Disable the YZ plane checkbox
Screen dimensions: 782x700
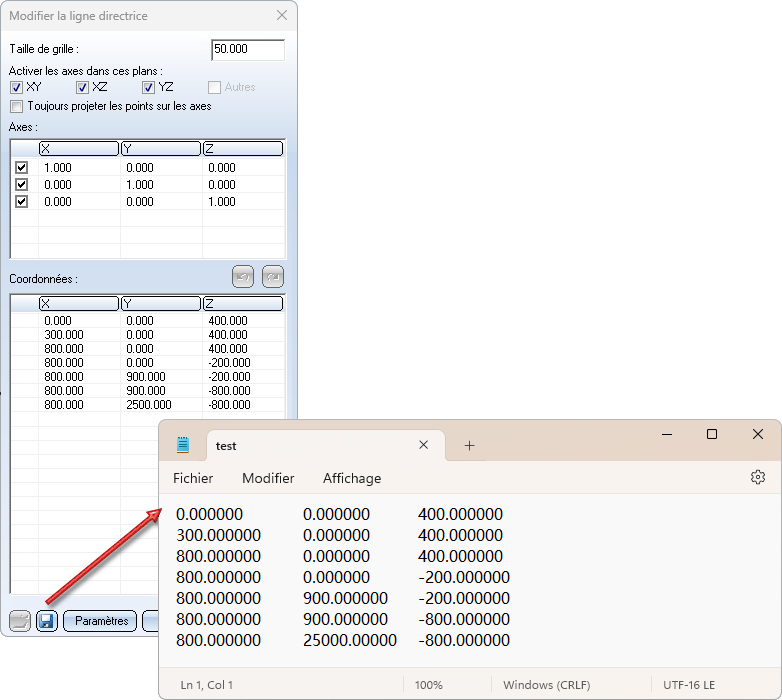coord(149,88)
